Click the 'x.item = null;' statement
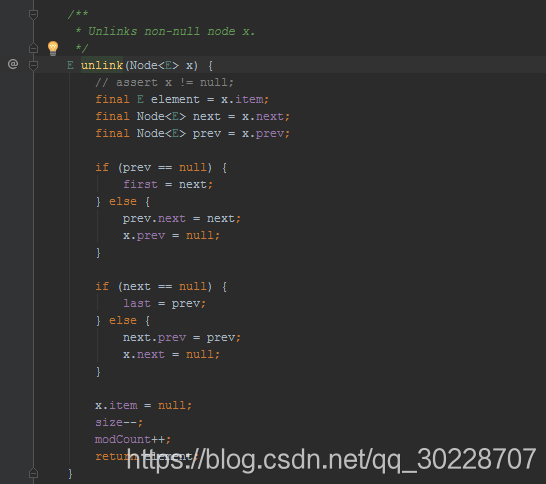 (143, 406)
